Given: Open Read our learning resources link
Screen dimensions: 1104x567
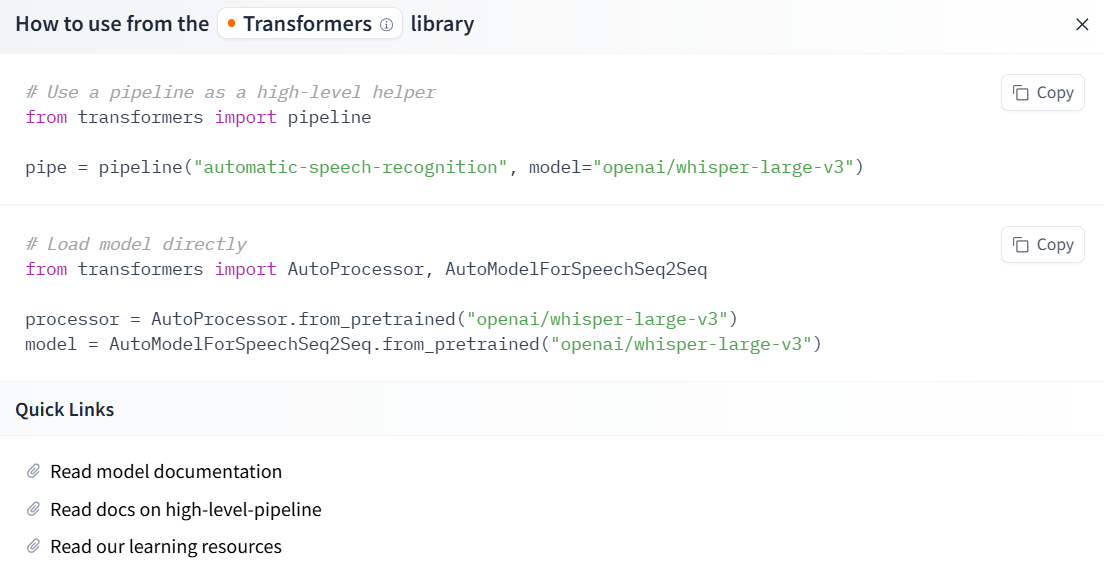Looking at the screenshot, I should [166, 547].
